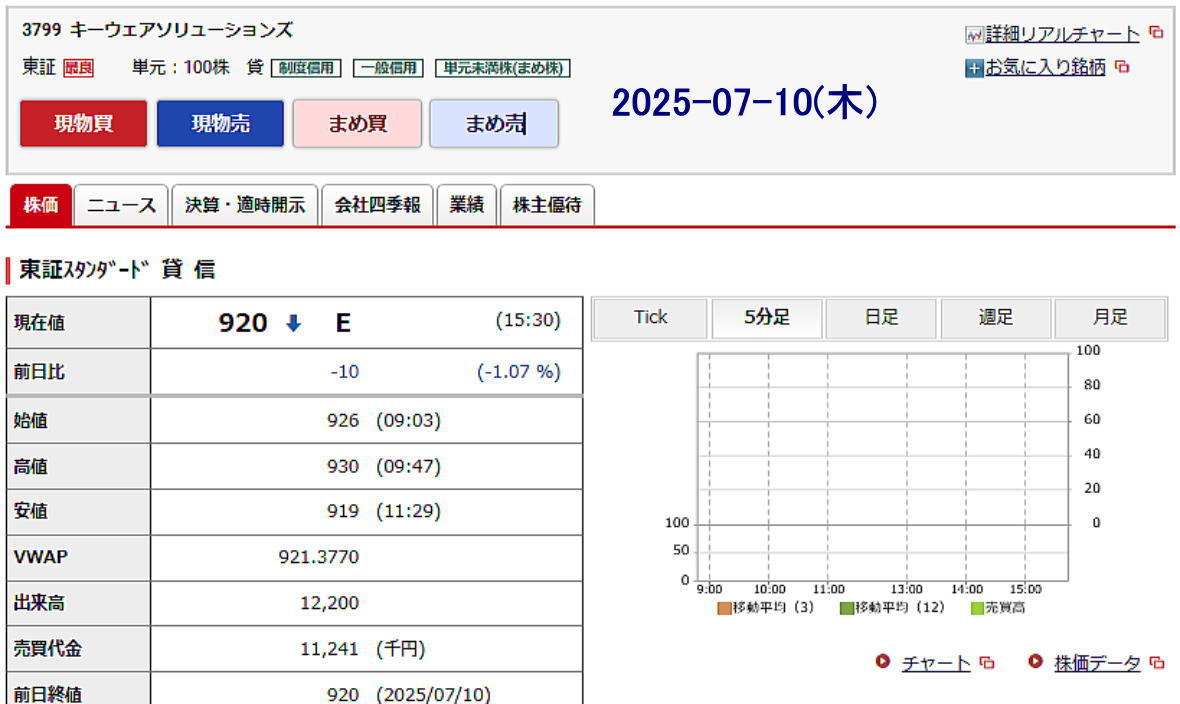Click the 現物買 buy button
This screenshot has width=1180, height=704.
84,123
